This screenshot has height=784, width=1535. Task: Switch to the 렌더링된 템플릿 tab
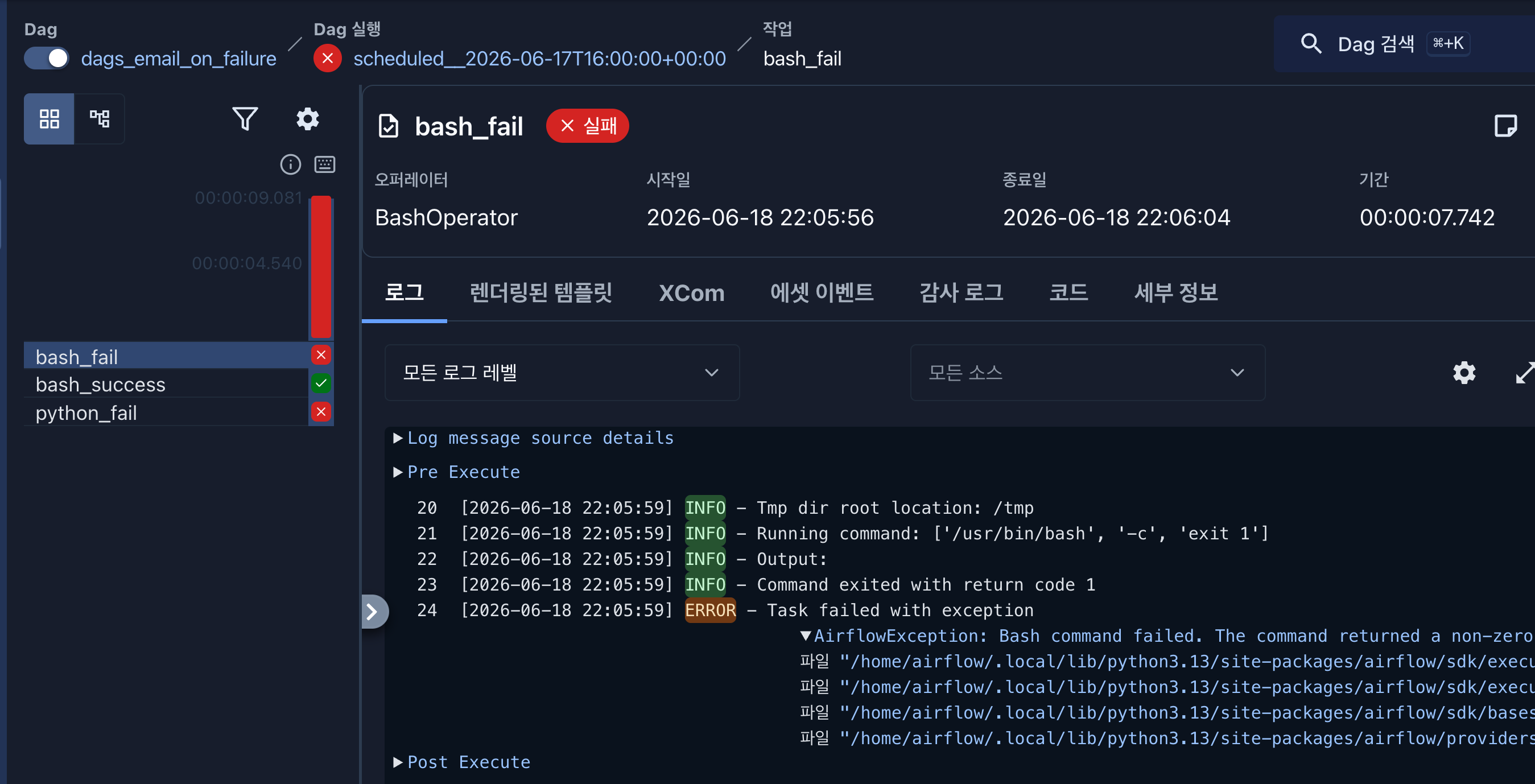540,292
